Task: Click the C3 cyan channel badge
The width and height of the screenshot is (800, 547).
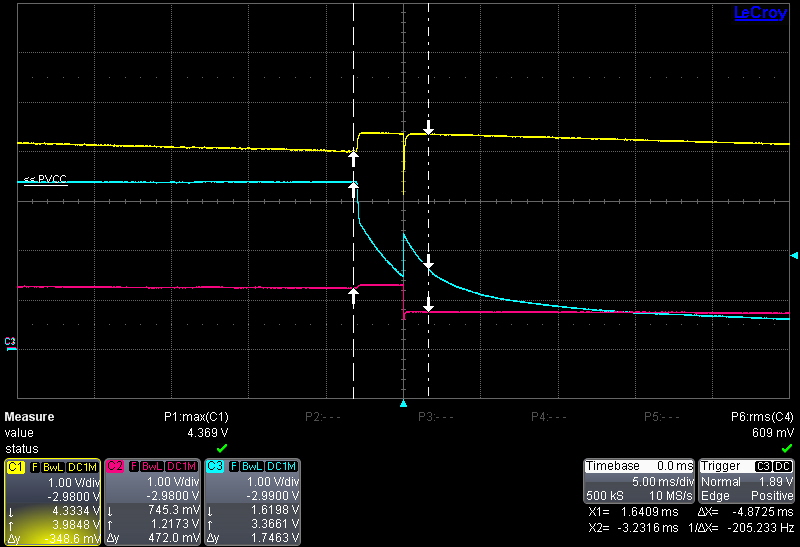Action: coord(215,466)
